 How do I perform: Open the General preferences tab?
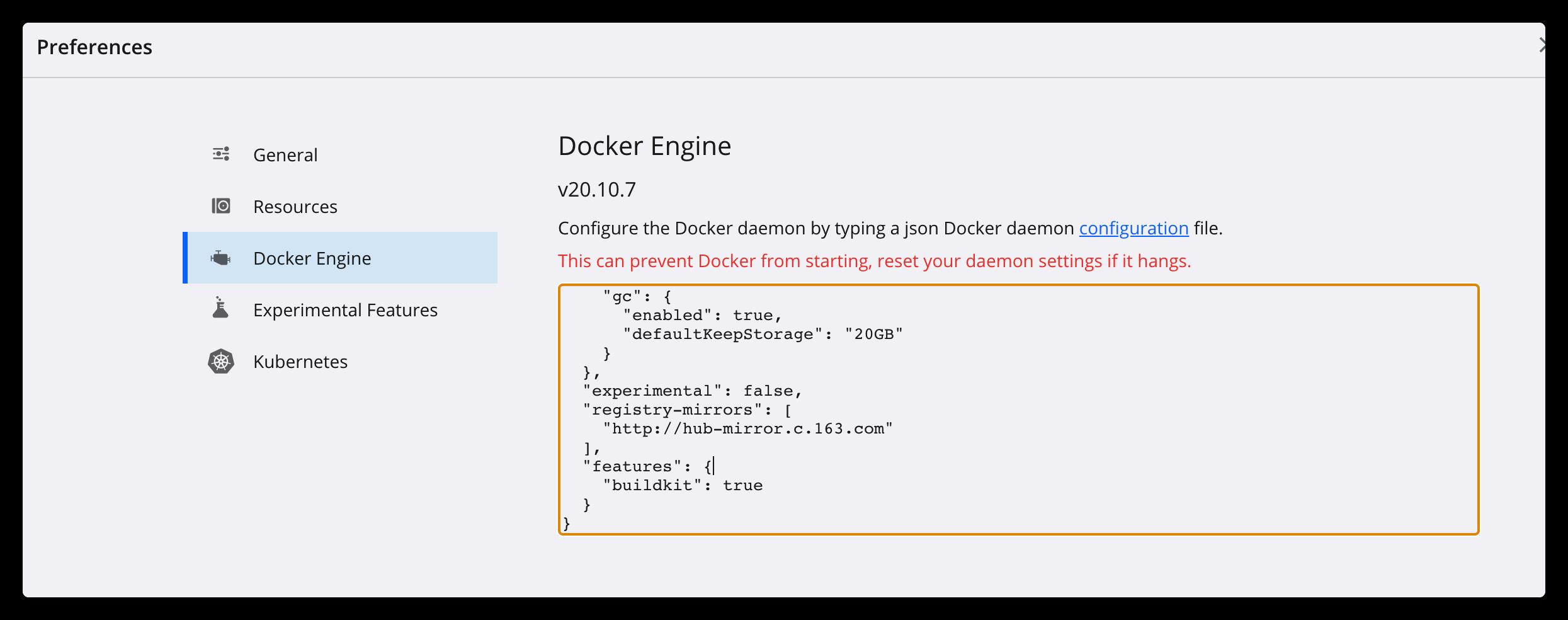coord(340,154)
